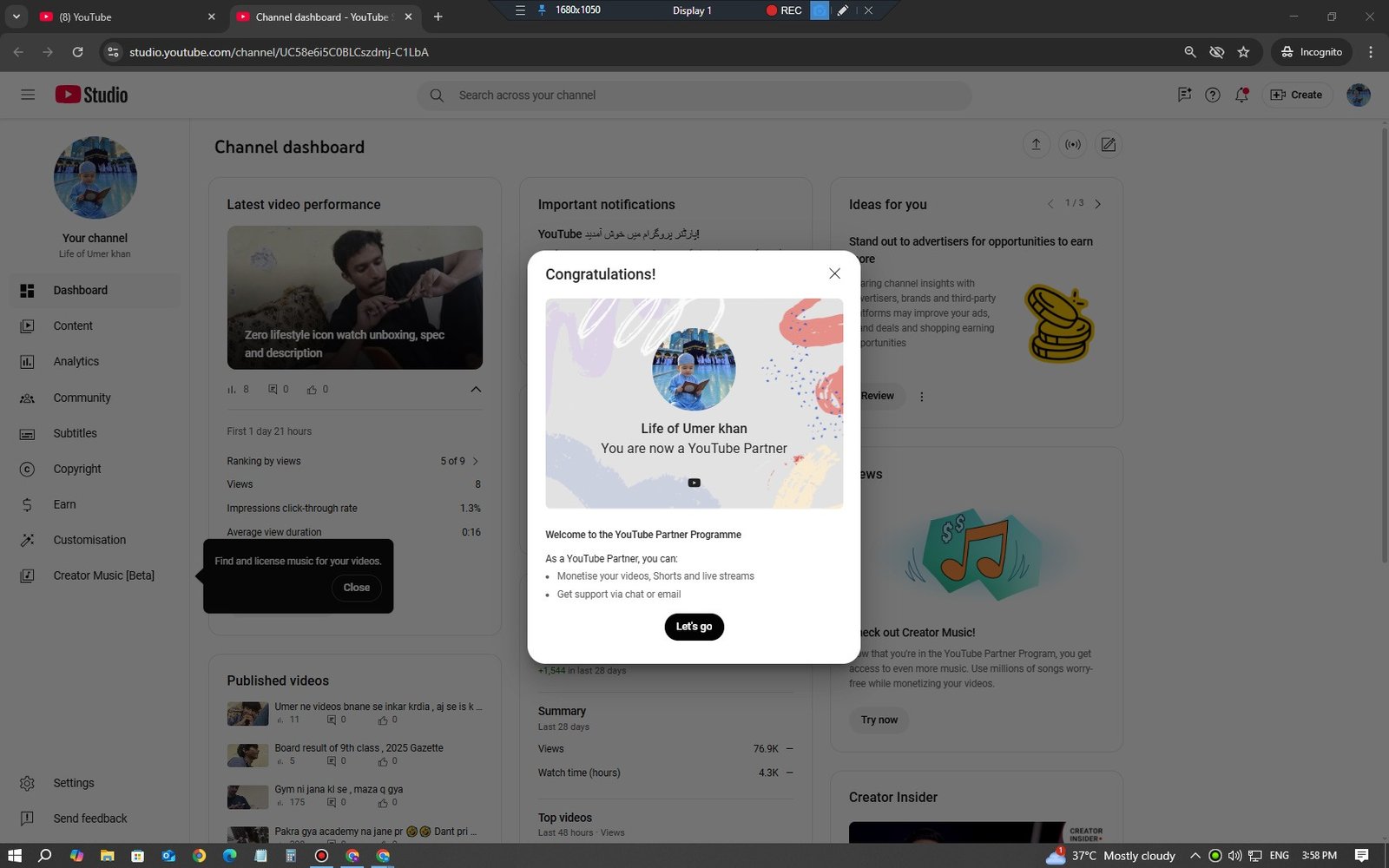The width and height of the screenshot is (1389, 868).
Task: Click the Customisation wand icon
Action: [27, 540]
